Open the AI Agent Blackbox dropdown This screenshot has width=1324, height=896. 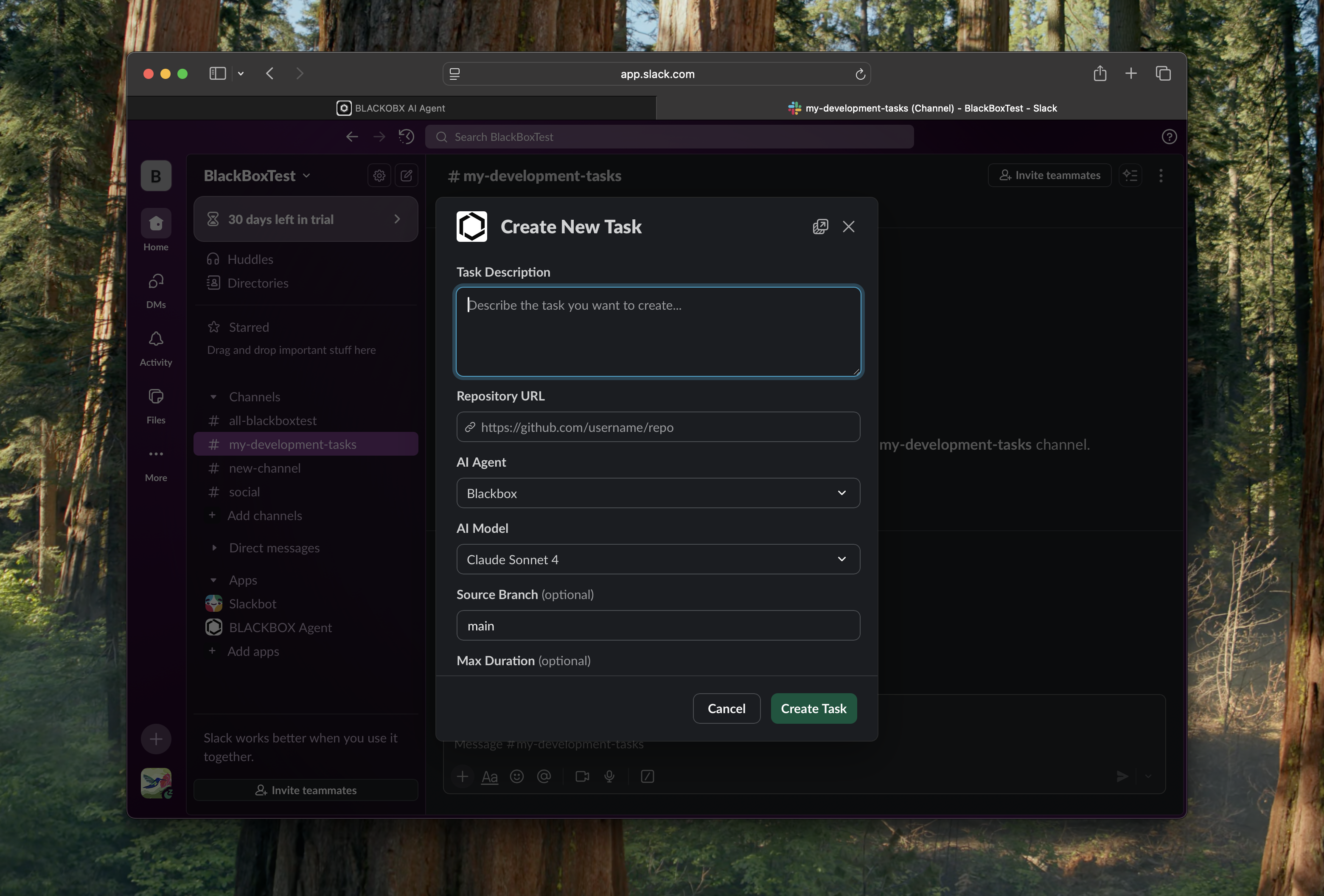pos(658,493)
